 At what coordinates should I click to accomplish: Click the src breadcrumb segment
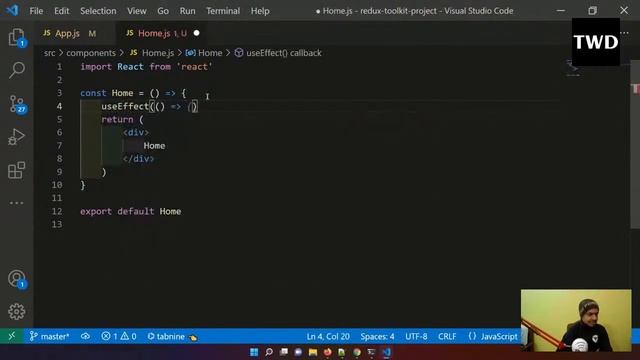point(49,53)
